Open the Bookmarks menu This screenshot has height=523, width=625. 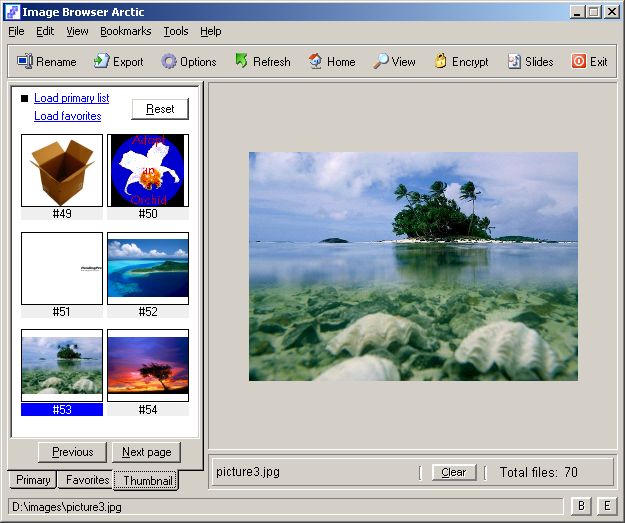point(126,31)
